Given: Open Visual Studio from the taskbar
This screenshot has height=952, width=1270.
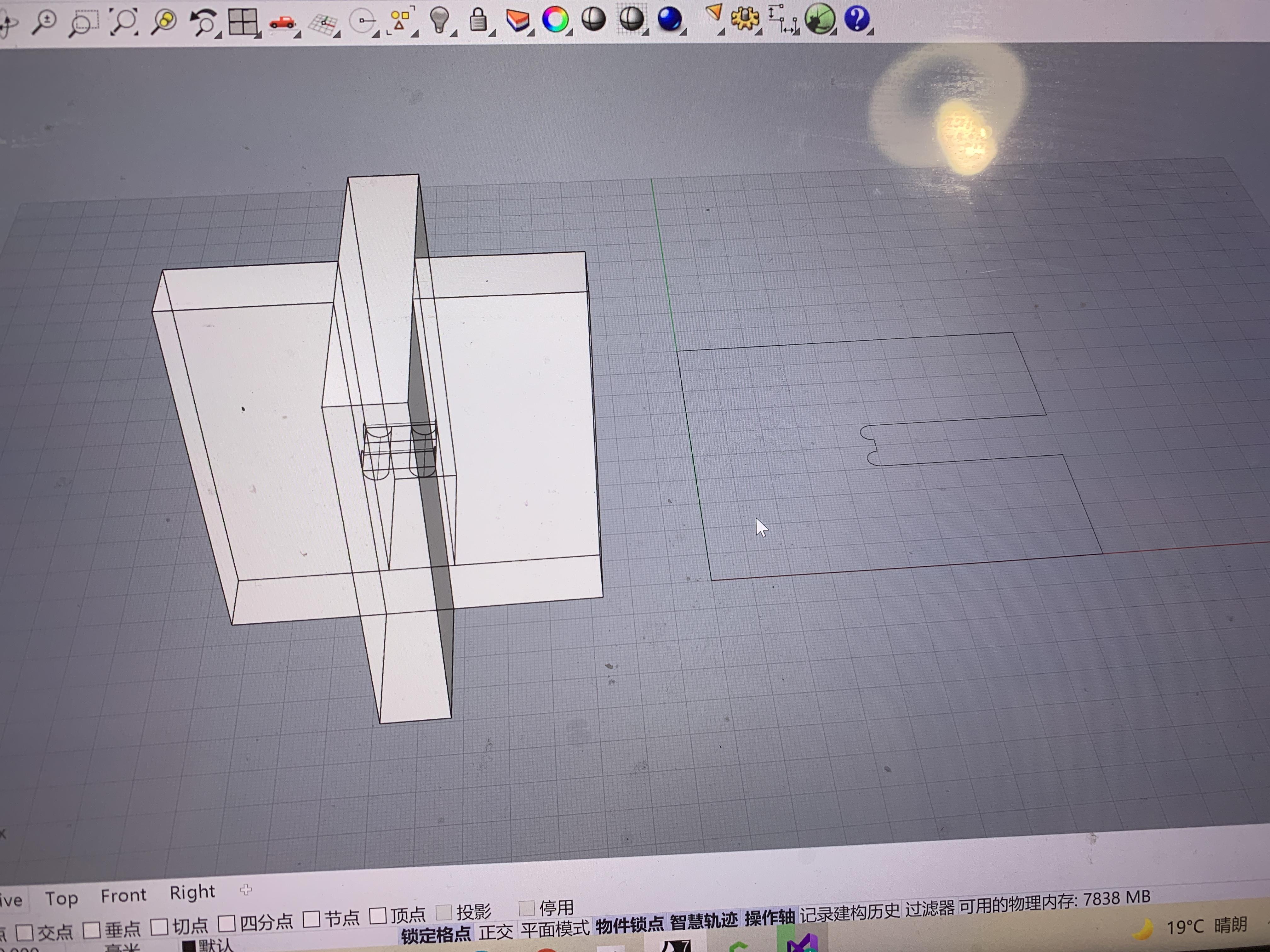Looking at the screenshot, I should (802, 942).
